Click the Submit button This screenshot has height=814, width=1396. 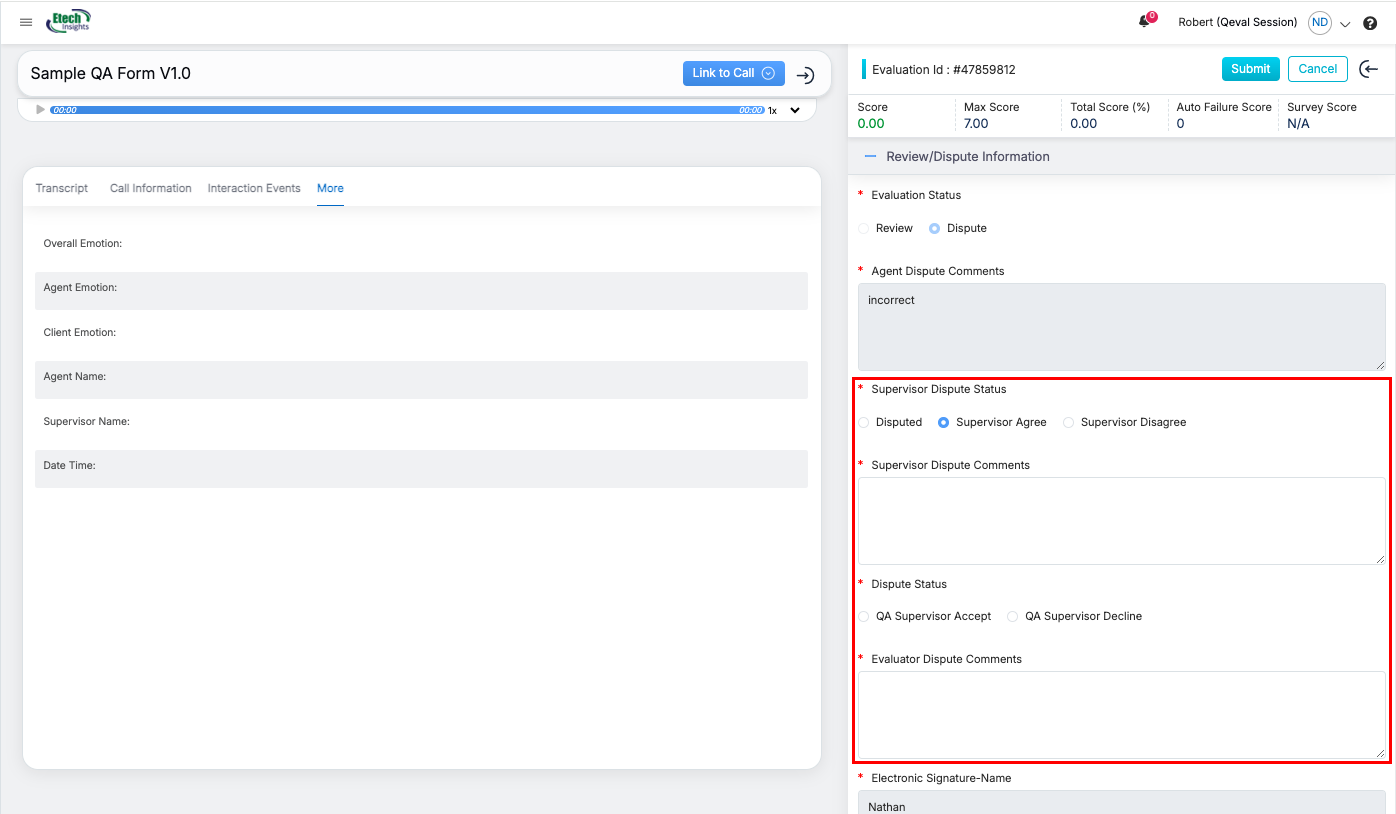1250,69
